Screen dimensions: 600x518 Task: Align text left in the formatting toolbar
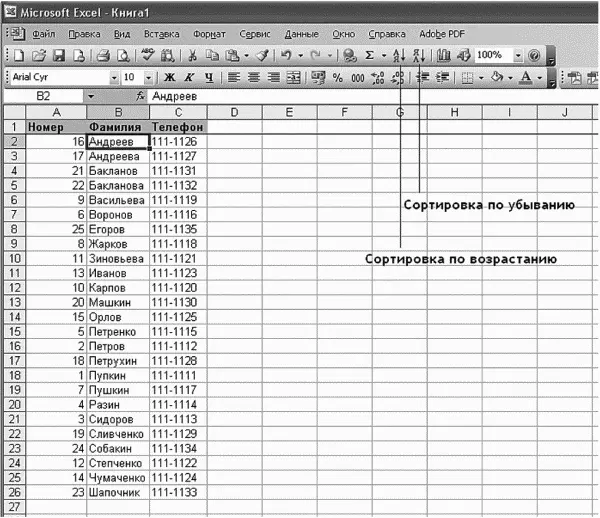pyautogui.click(x=234, y=78)
